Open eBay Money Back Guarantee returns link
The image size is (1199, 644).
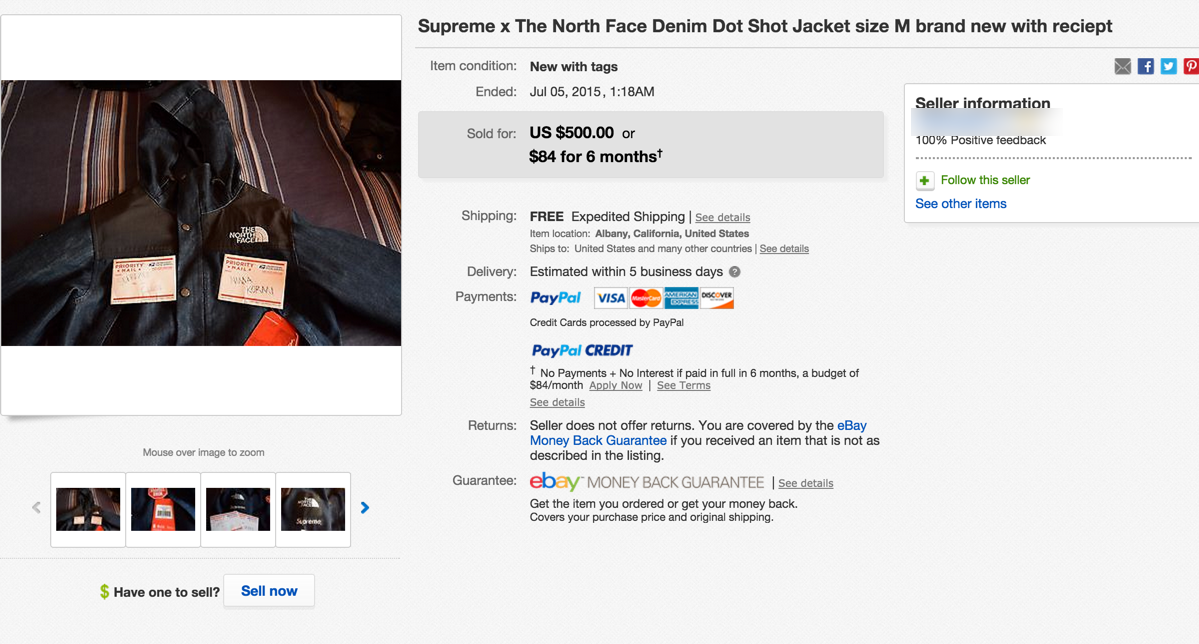(698, 433)
